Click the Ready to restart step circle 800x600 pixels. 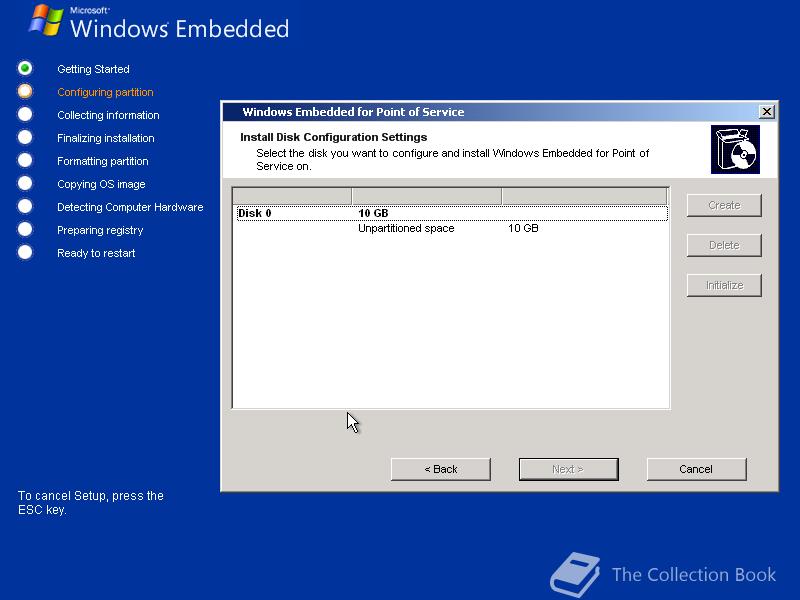(x=25, y=252)
